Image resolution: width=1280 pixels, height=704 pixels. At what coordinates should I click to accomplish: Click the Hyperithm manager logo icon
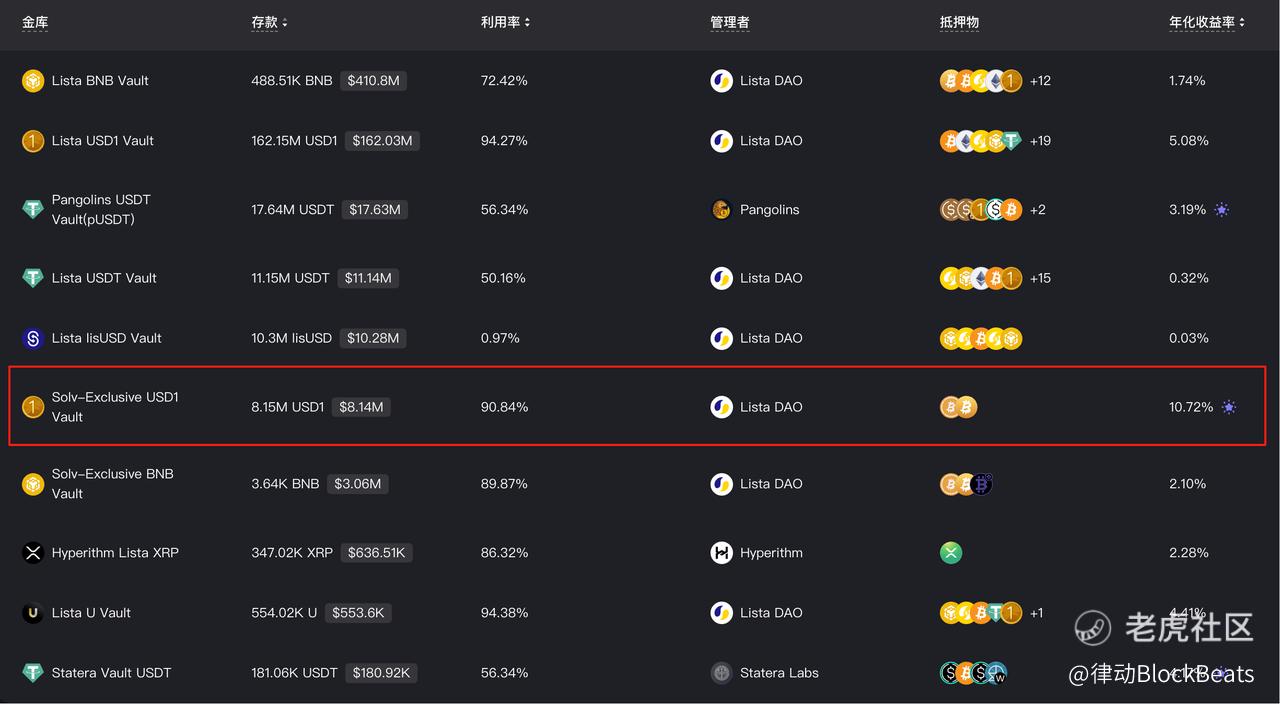721,553
